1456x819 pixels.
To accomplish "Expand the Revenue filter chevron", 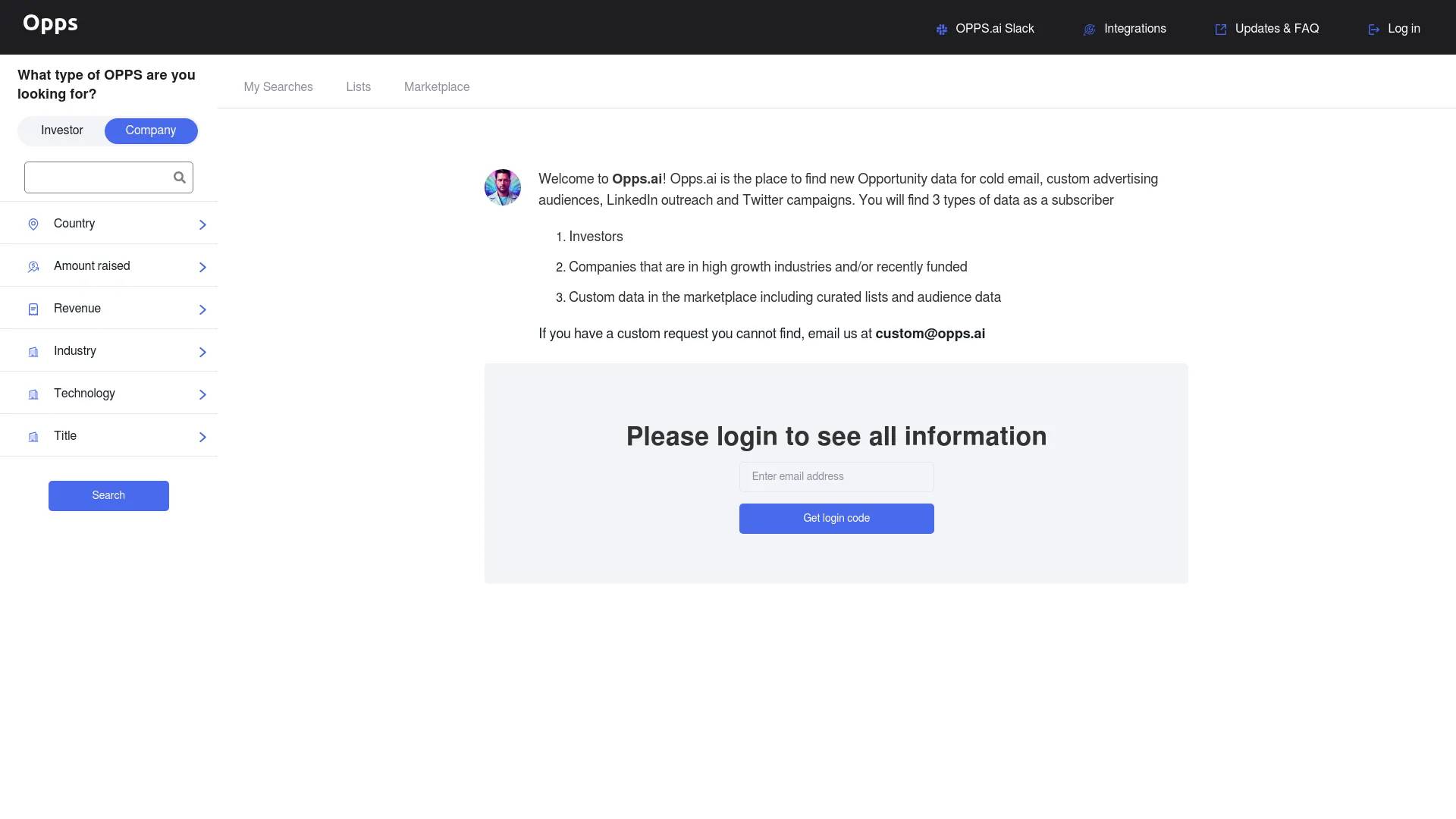I will coord(202,309).
